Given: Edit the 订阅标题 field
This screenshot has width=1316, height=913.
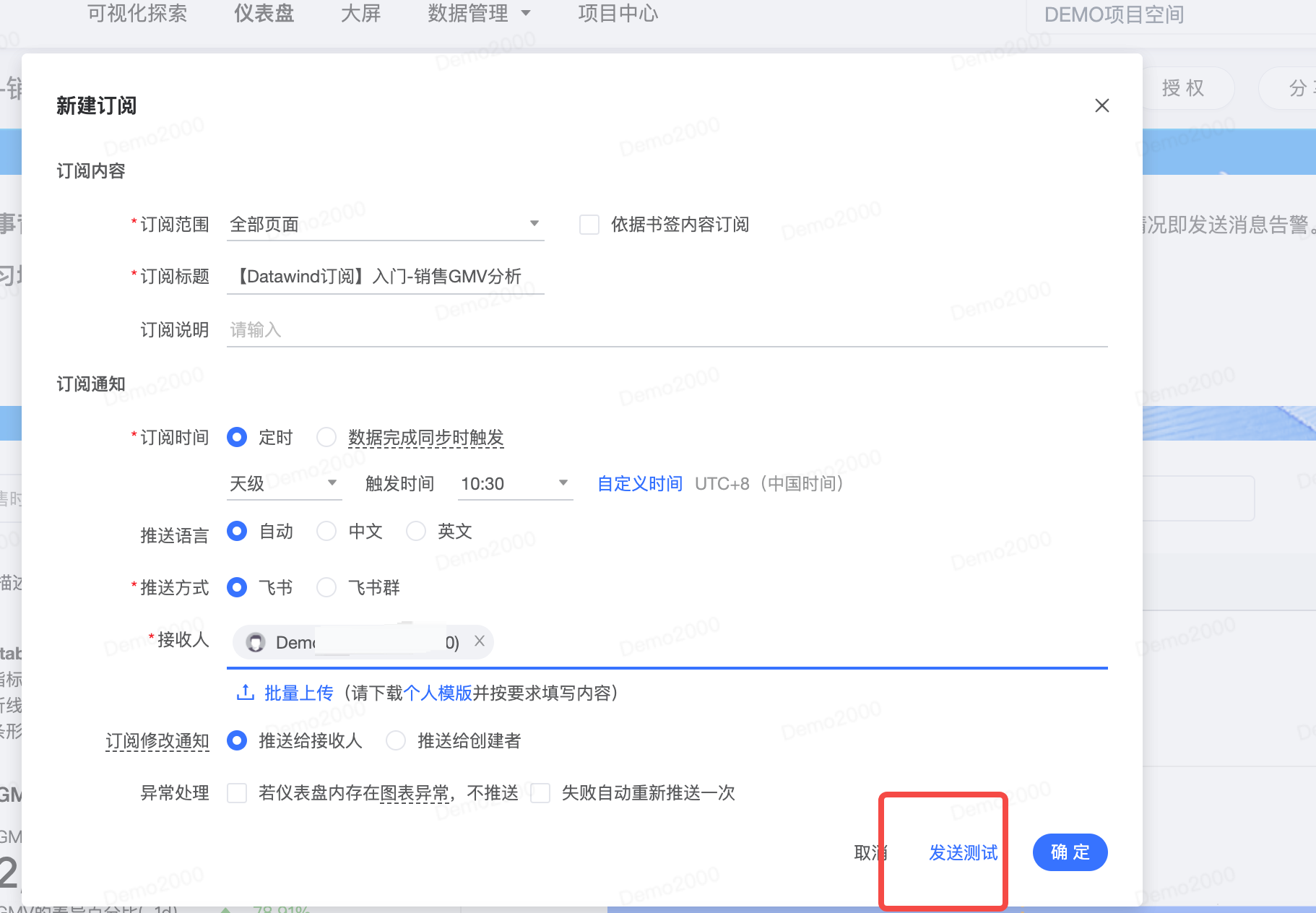Looking at the screenshot, I should click(x=386, y=277).
